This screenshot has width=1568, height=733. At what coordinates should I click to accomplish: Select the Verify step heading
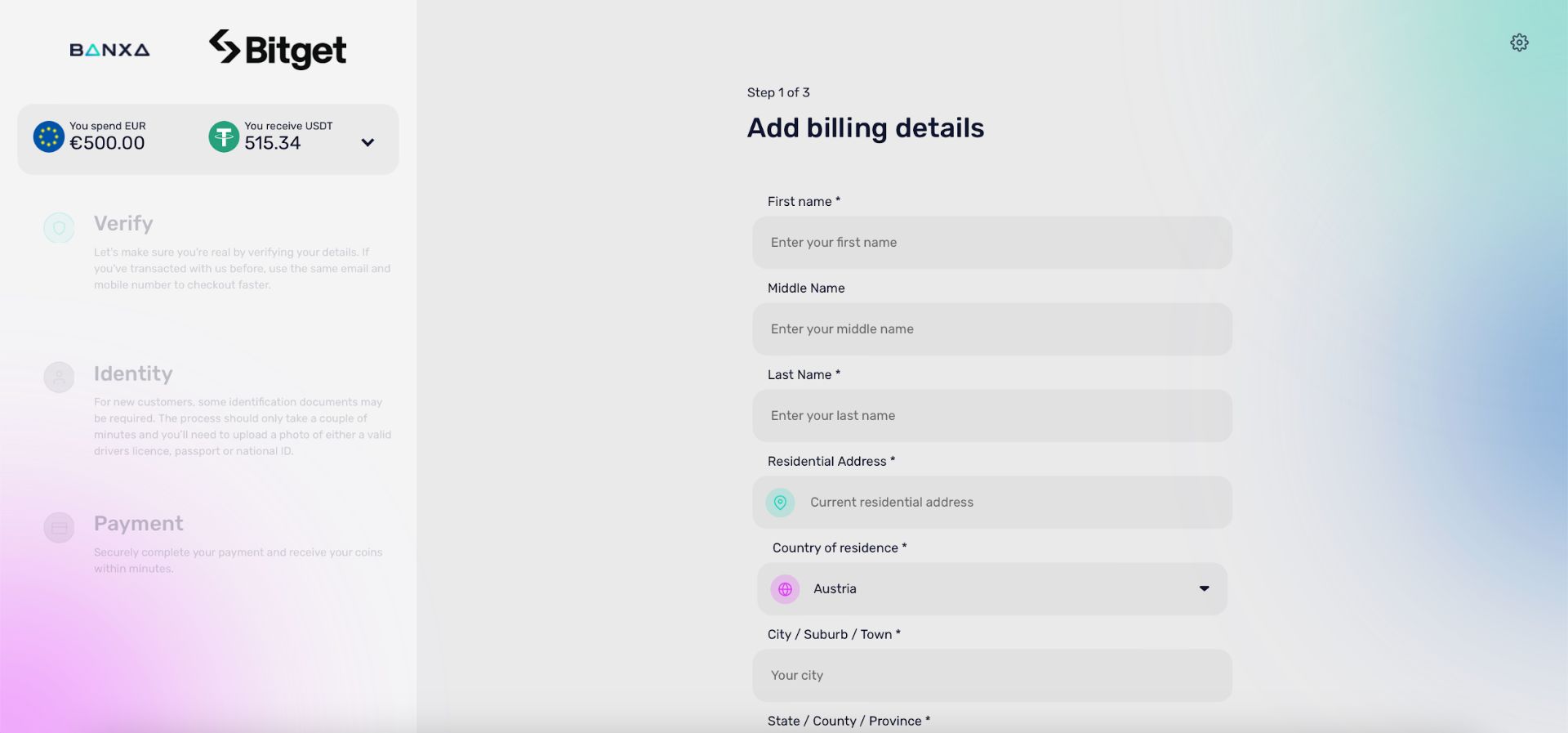(x=123, y=224)
